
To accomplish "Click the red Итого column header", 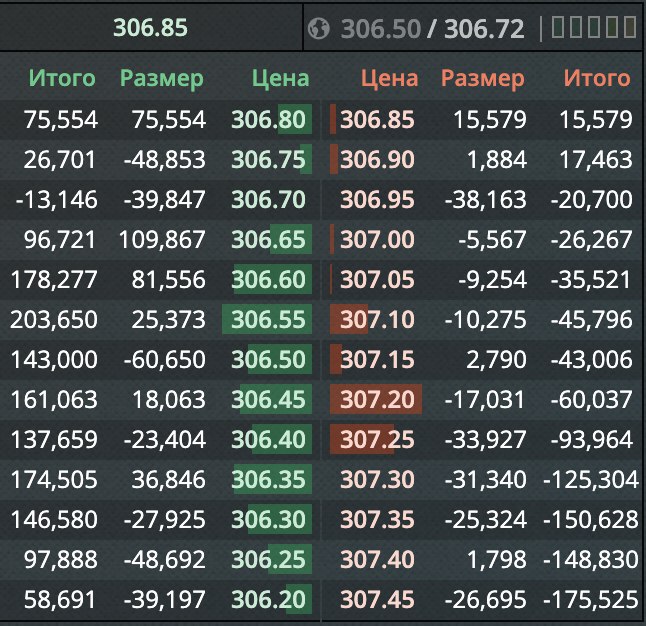I will [x=597, y=78].
